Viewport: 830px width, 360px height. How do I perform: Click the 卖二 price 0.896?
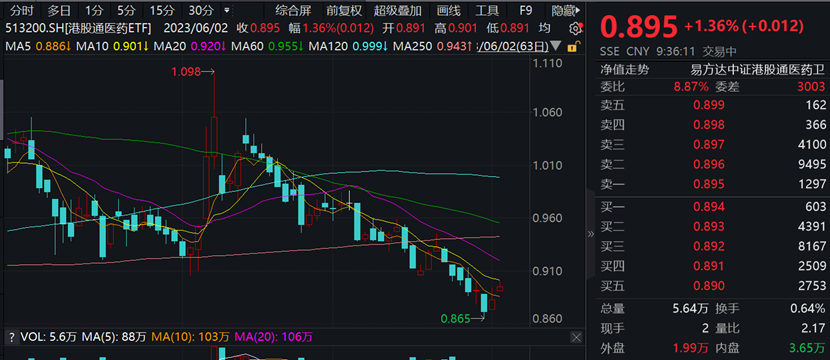(x=709, y=165)
